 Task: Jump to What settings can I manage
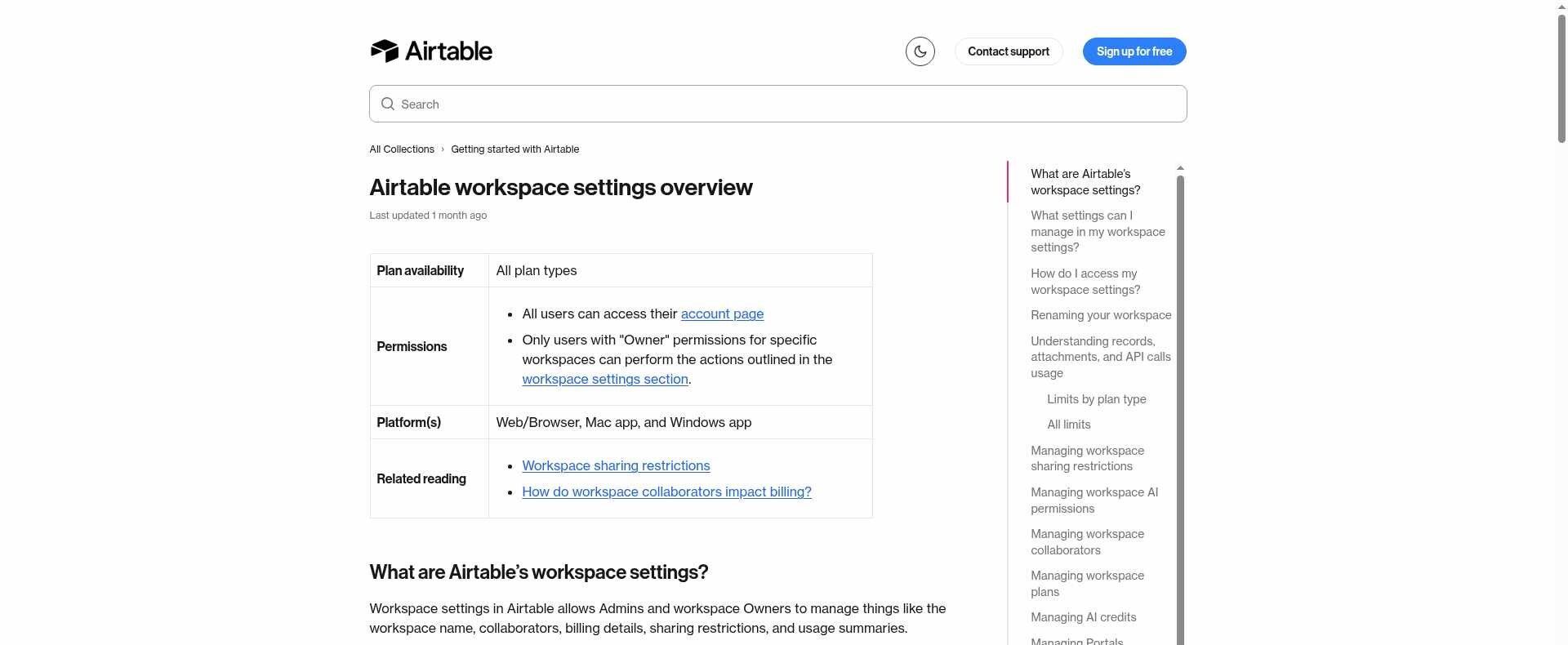pyautogui.click(x=1098, y=232)
